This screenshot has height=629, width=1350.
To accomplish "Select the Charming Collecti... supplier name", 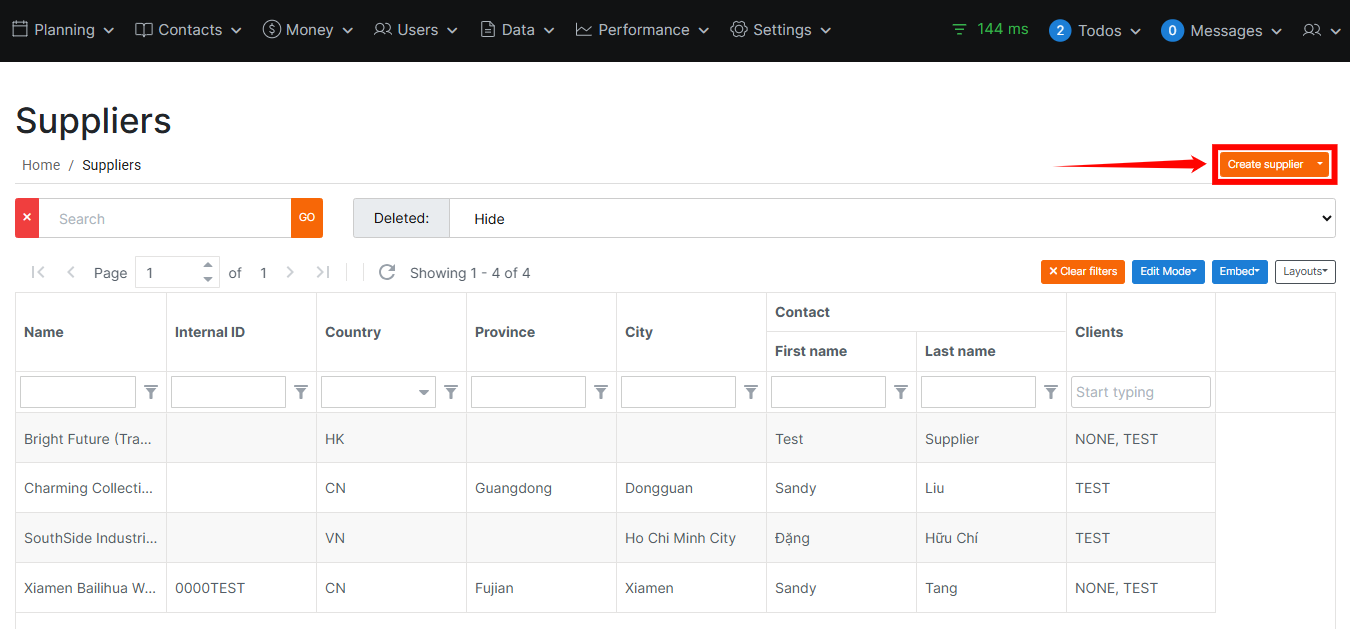I will 89,488.
